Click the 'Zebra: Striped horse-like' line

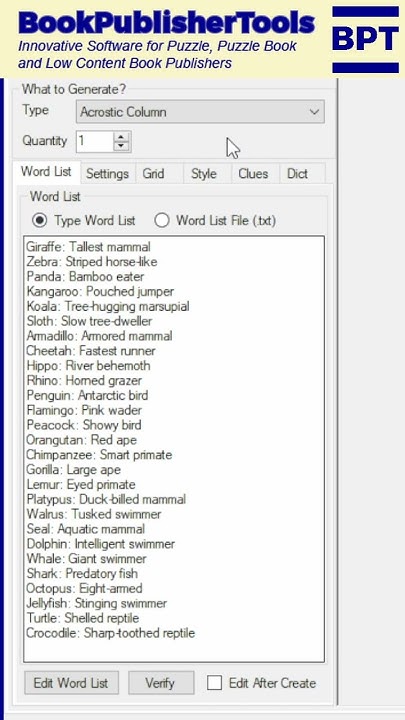tap(91, 262)
